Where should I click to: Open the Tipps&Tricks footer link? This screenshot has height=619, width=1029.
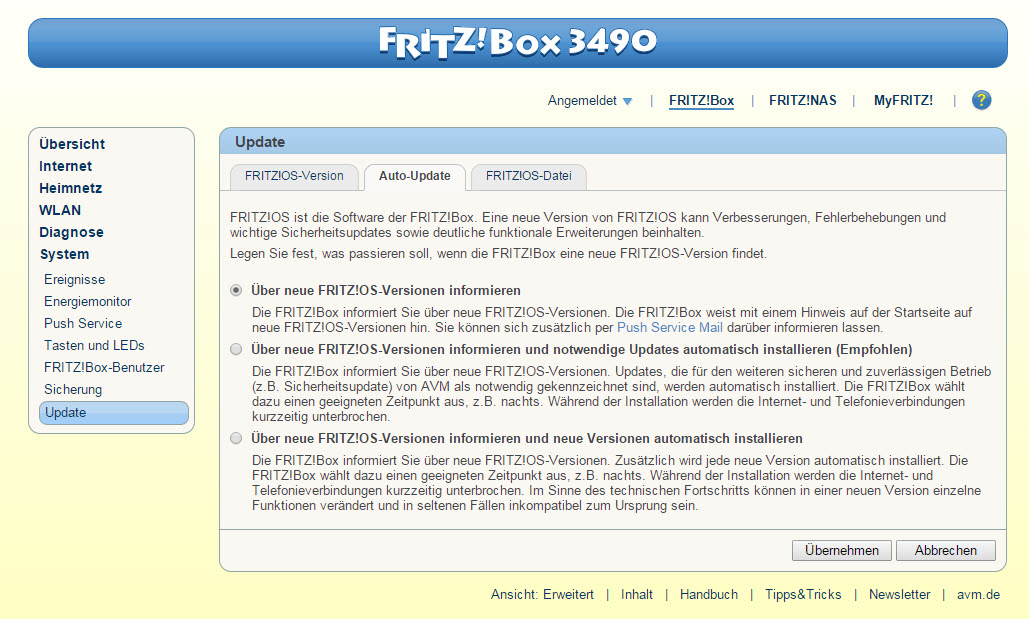tap(803, 595)
